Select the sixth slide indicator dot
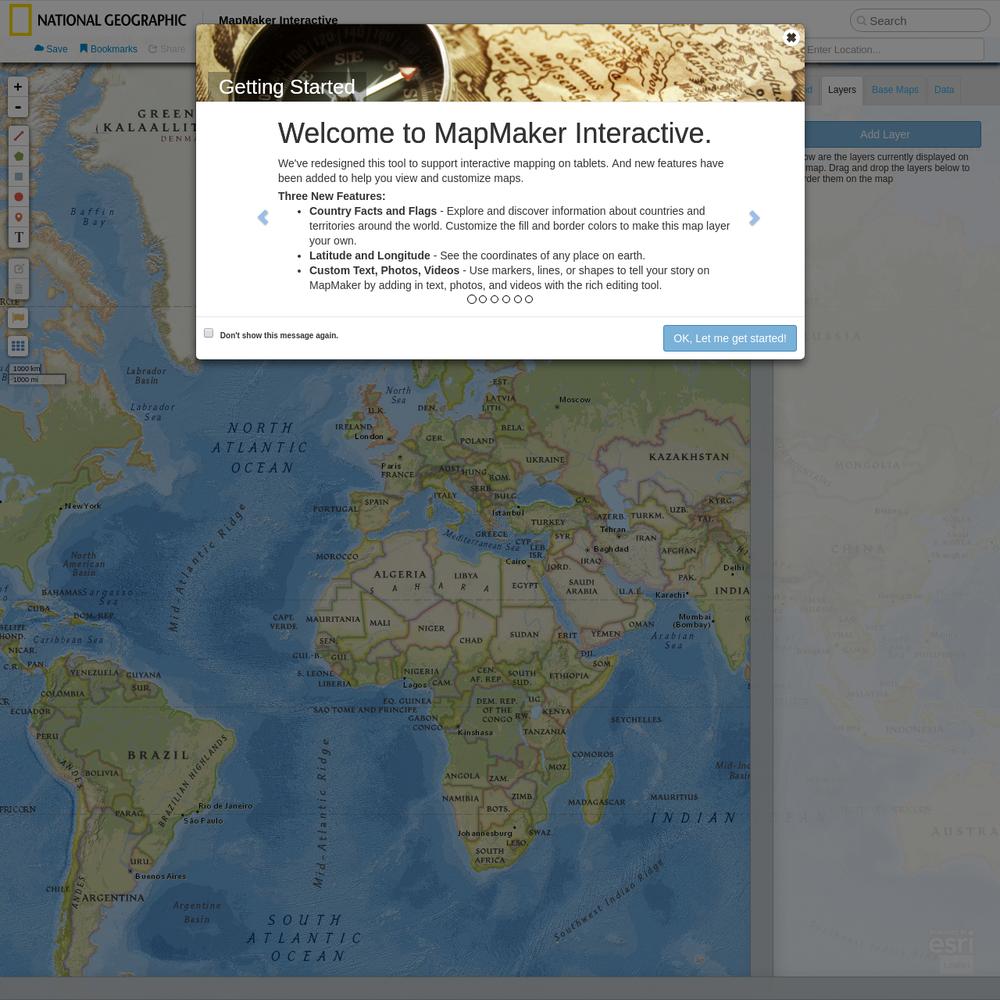The height and width of the screenshot is (1000, 1000). click(x=529, y=299)
